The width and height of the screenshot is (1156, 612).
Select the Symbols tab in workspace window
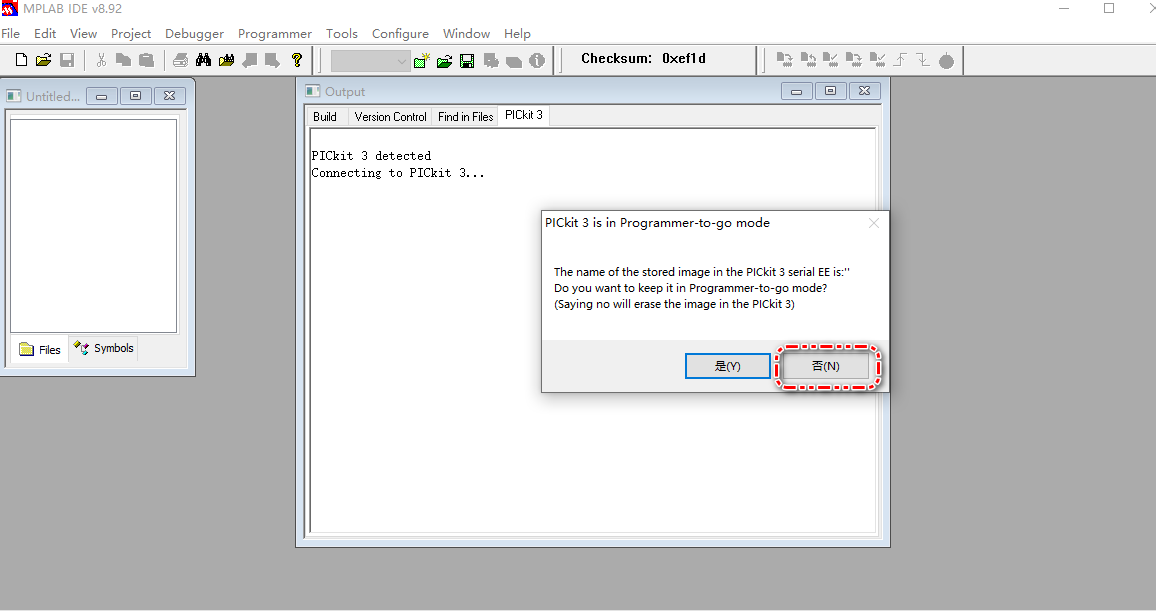pyautogui.click(x=103, y=348)
